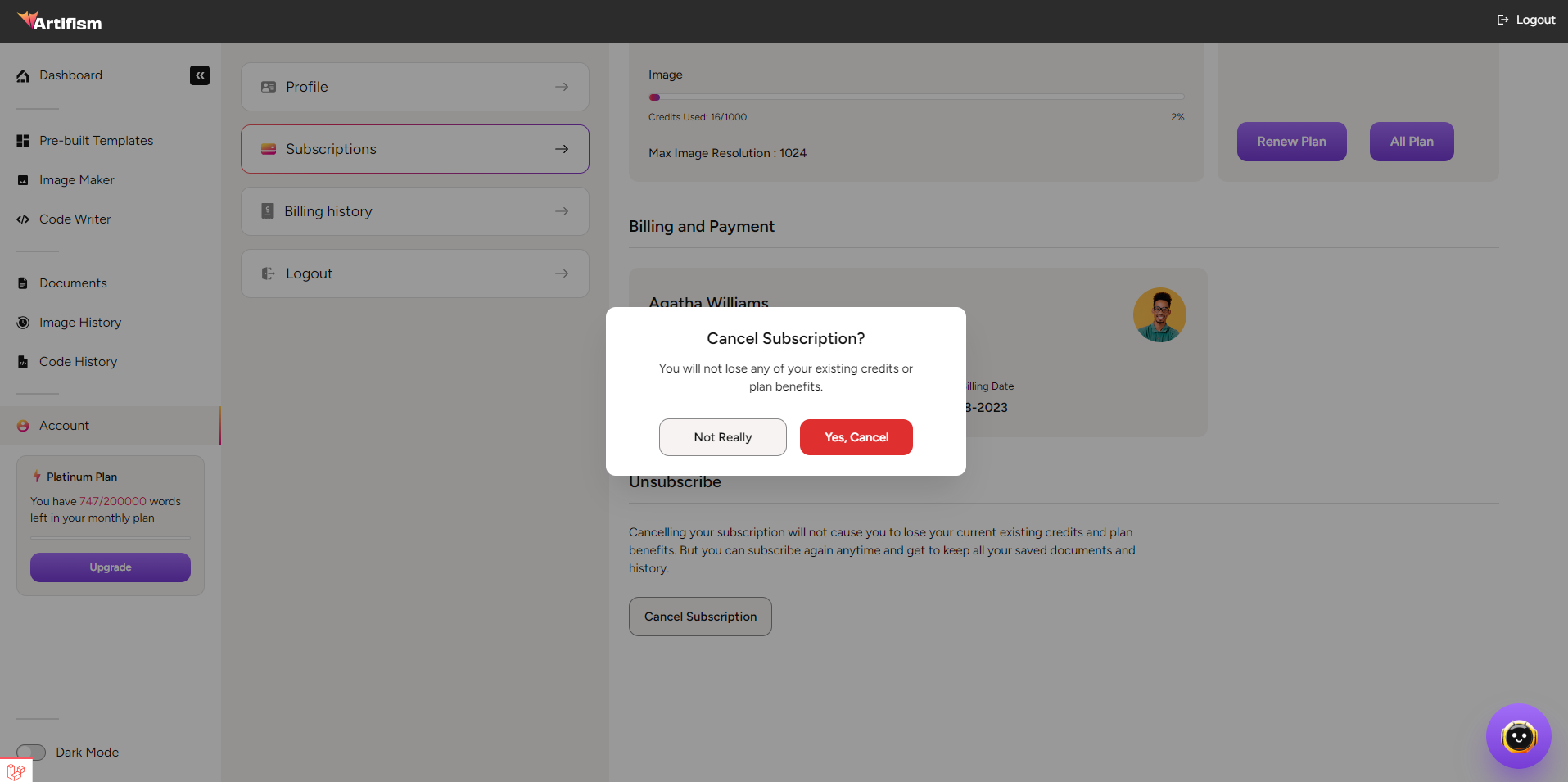Screen dimensions: 1568x782
Task: Select the Subscriptions menu item
Action: click(331, 148)
